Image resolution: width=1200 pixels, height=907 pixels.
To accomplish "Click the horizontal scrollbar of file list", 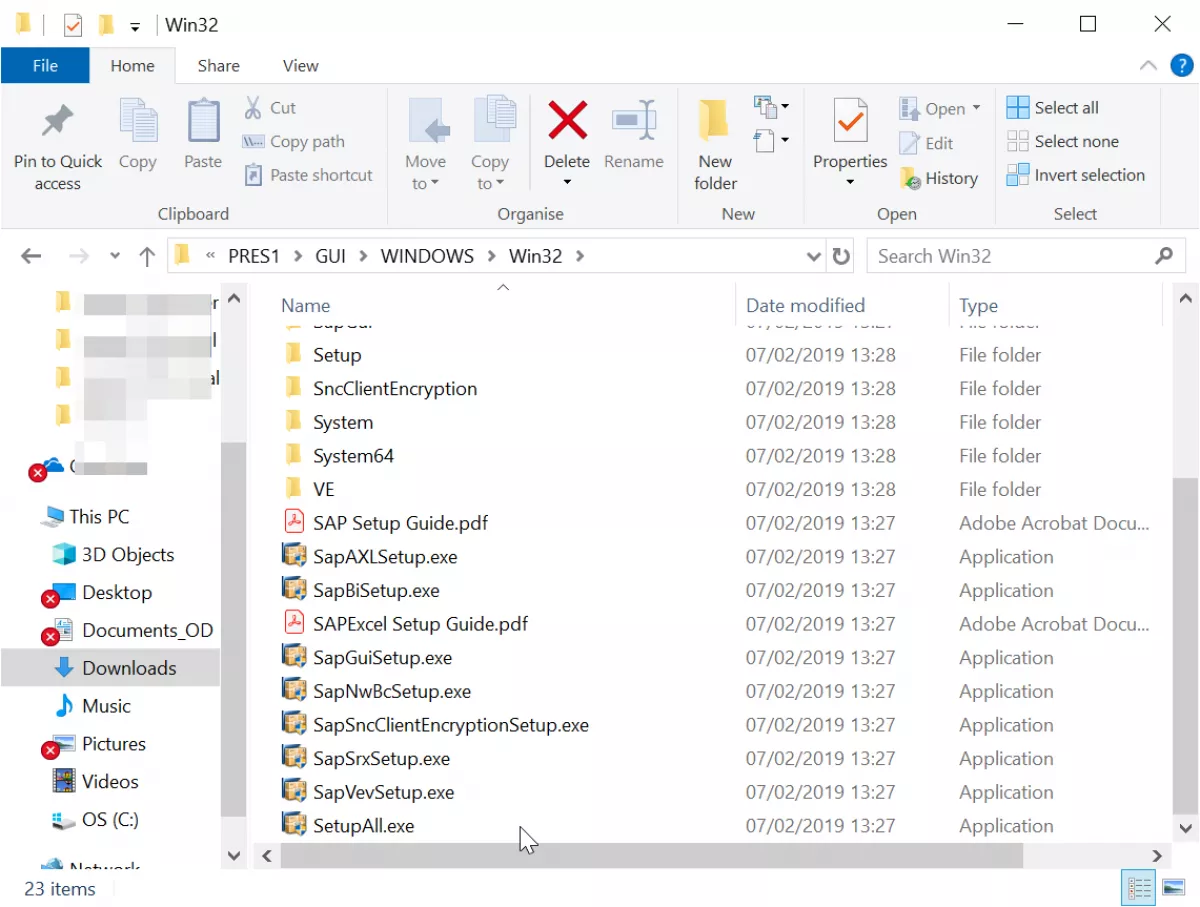I will pyautogui.click(x=652, y=856).
